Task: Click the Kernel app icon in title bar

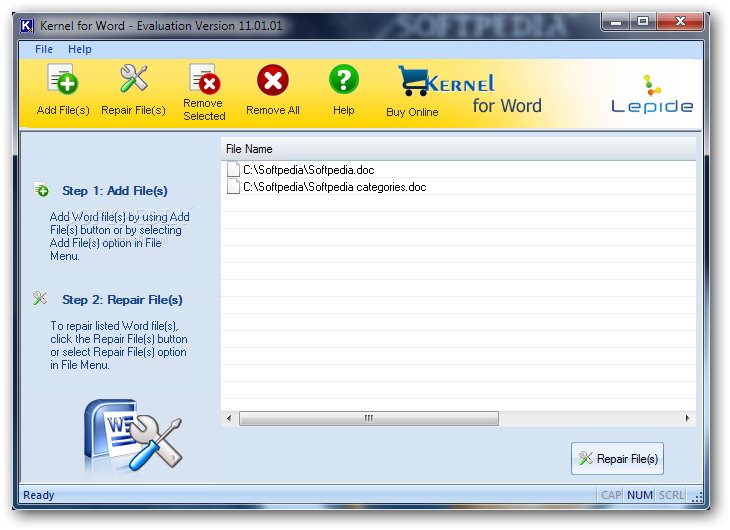Action: pos(27,26)
